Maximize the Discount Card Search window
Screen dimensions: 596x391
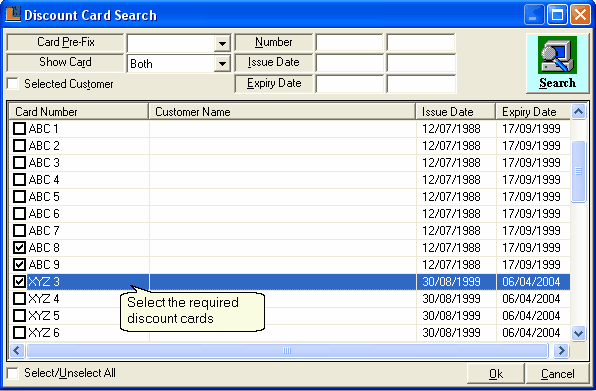557,15
